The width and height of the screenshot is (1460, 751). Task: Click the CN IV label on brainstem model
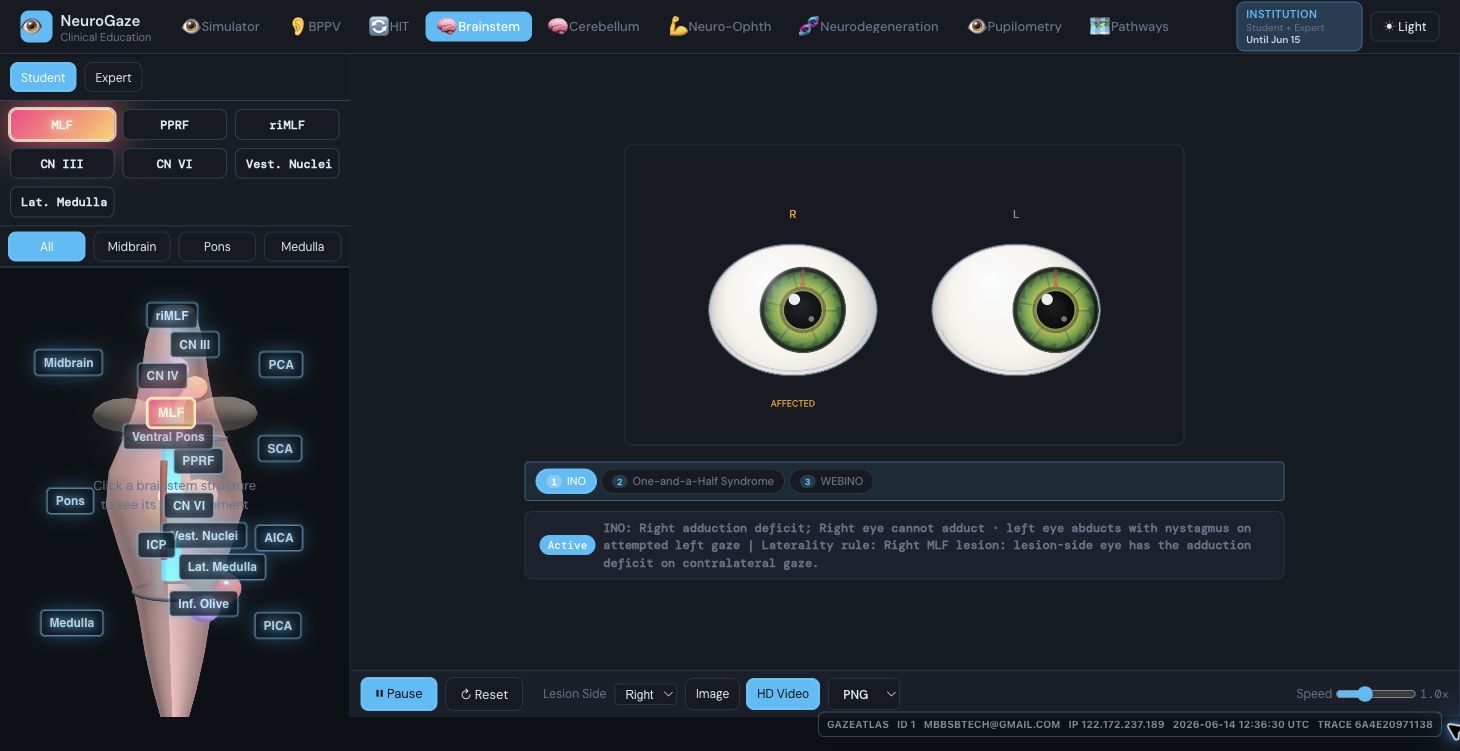162,376
